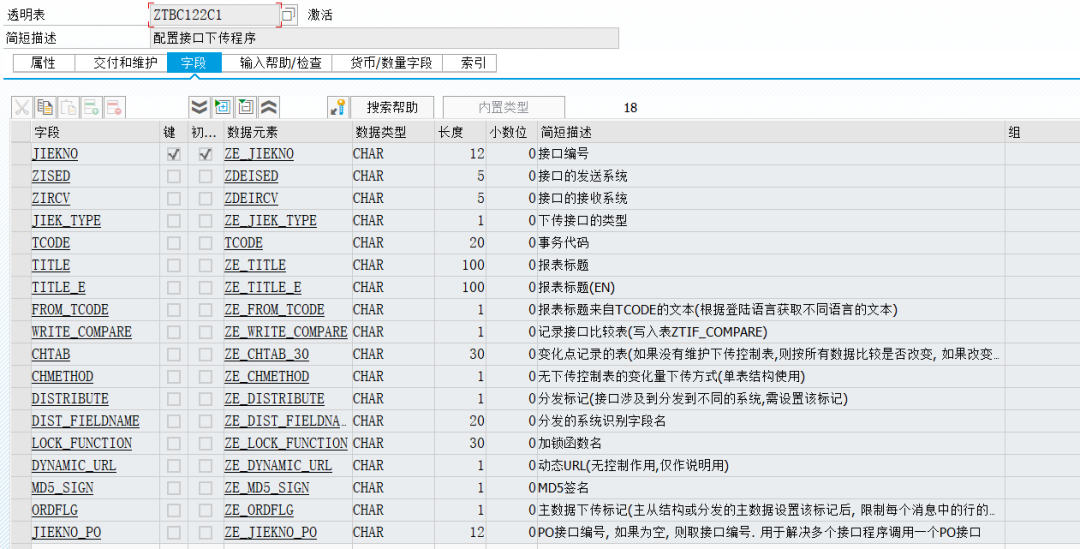Click the 字段 column header
This screenshot has height=549, width=1080.
(95, 132)
